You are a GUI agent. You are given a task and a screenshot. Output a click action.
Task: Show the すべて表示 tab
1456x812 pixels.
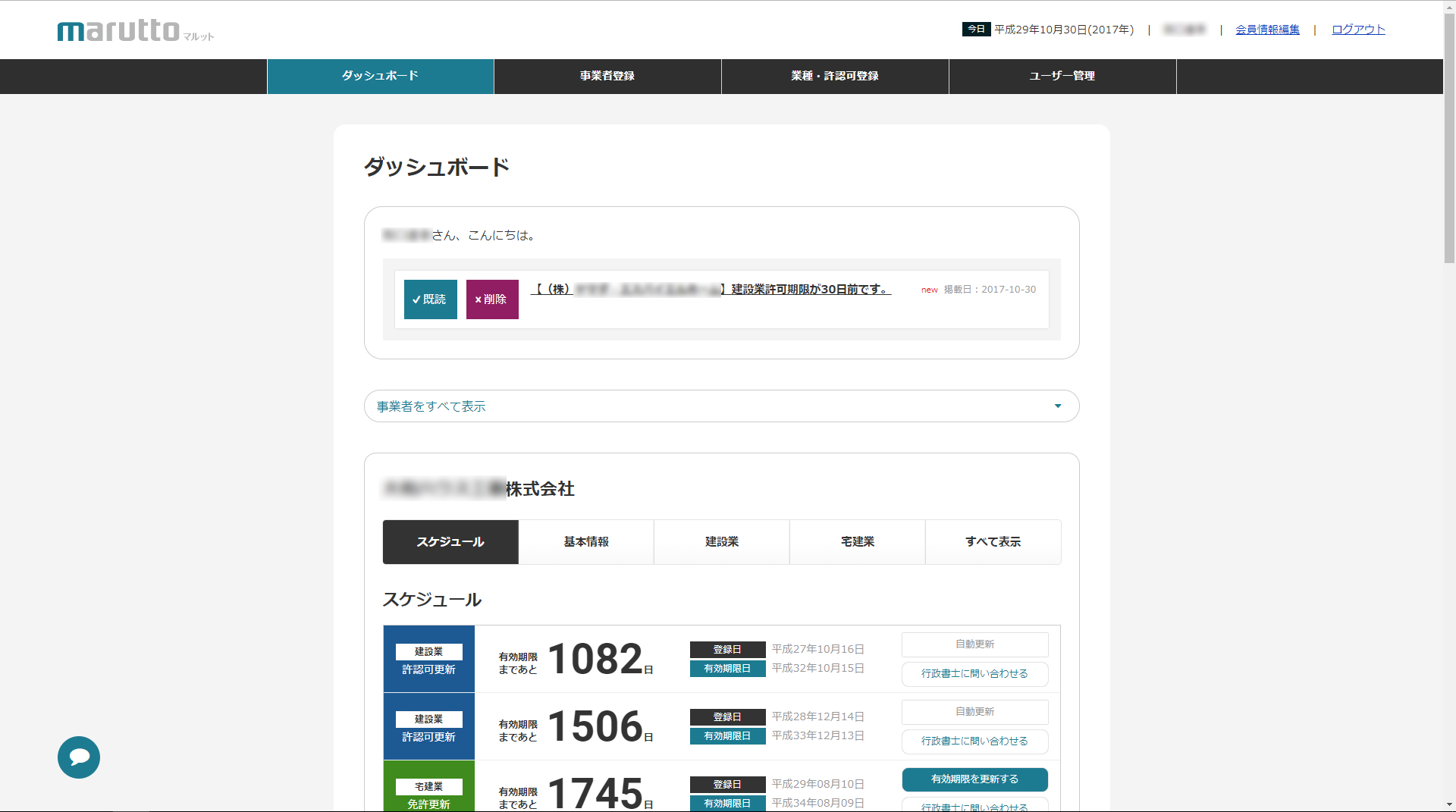(x=993, y=541)
